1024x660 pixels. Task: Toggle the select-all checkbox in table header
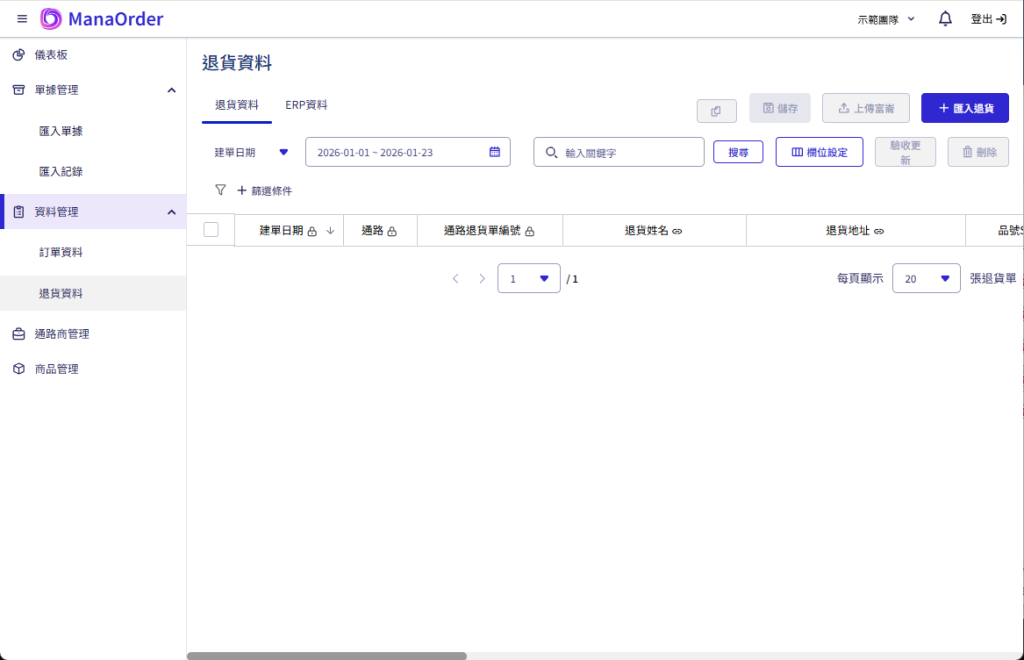click(x=211, y=229)
